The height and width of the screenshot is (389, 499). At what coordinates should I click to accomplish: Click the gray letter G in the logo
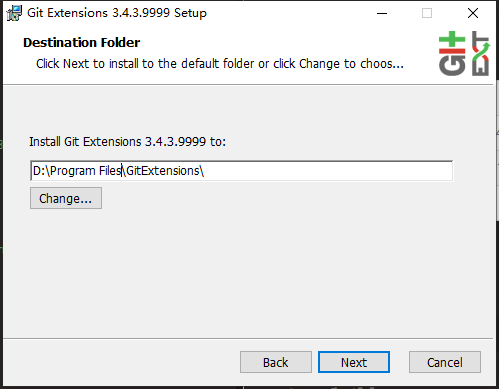pyautogui.click(x=452, y=65)
